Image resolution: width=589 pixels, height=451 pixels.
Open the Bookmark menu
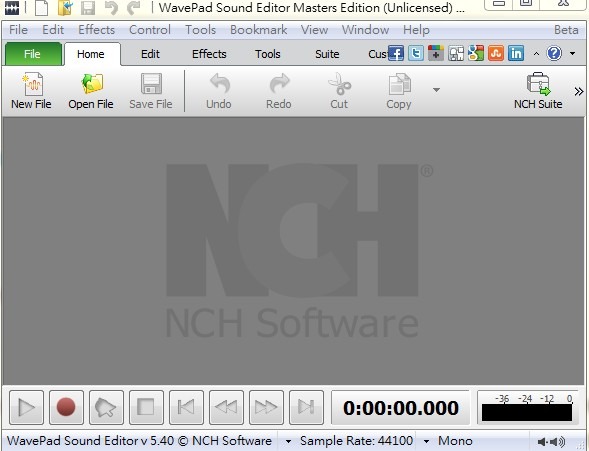(258, 30)
